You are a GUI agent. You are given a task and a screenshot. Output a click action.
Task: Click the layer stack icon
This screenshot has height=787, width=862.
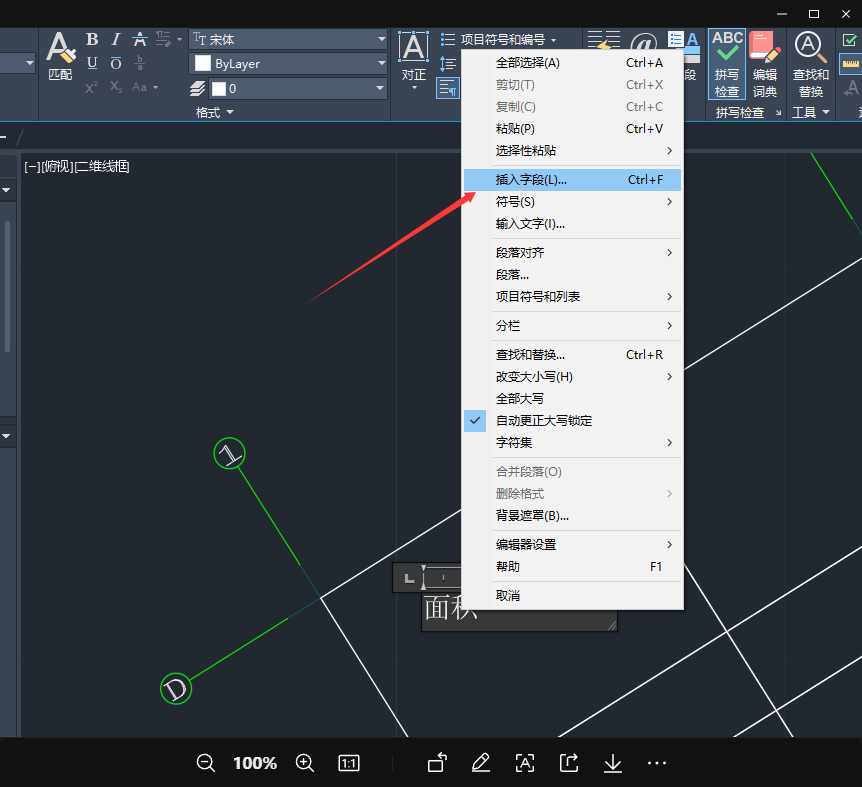197,88
